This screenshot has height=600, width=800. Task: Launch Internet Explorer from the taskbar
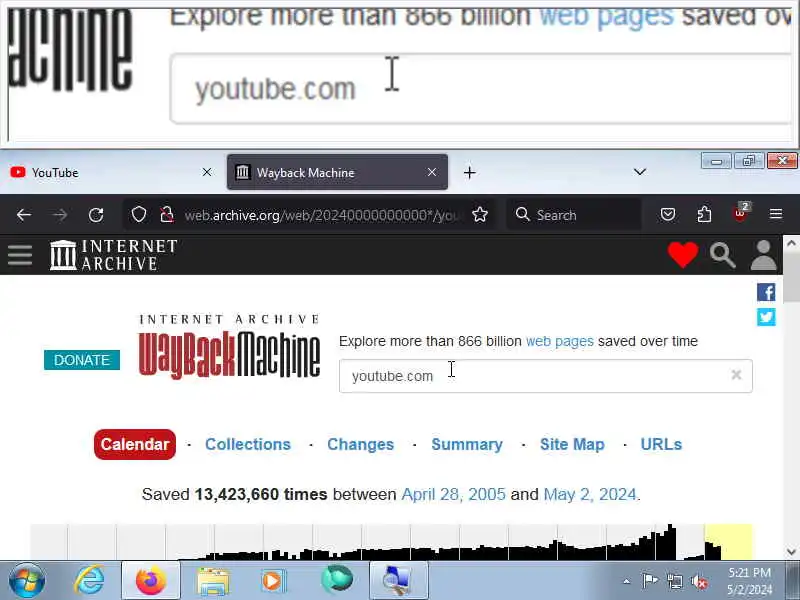click(x=89, y=580)
